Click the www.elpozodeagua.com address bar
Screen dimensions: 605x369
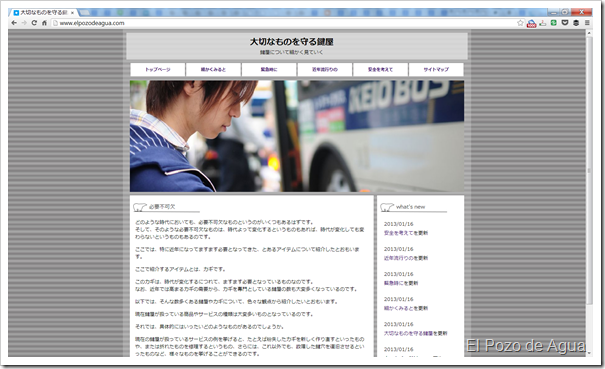(x=284, y=23)
